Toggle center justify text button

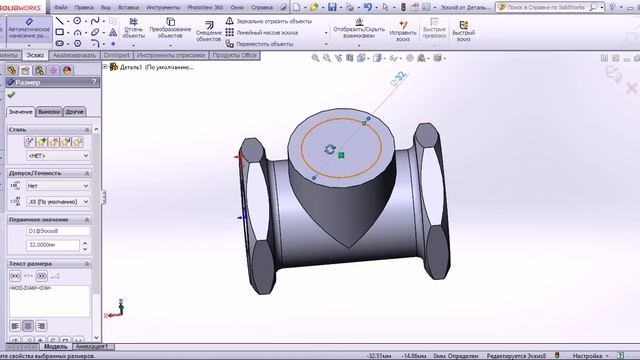pos(28,326)
